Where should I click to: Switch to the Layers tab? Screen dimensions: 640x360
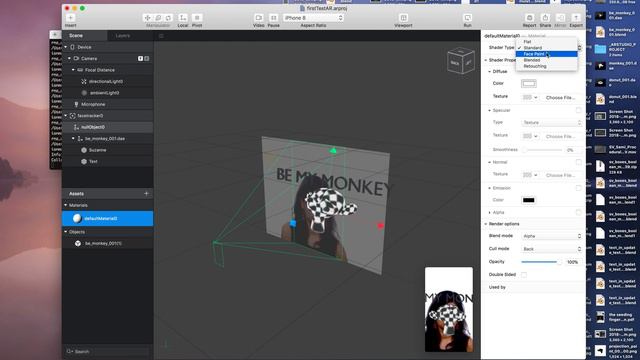tap(122, 36)
